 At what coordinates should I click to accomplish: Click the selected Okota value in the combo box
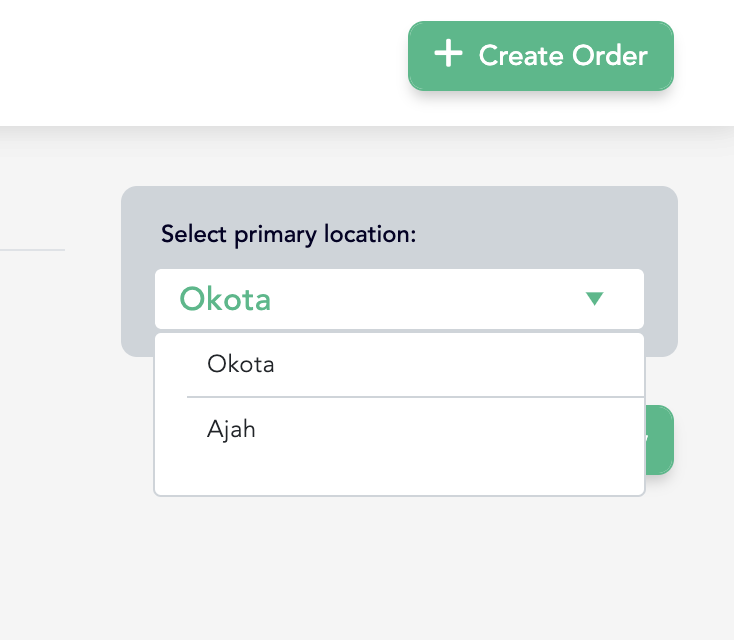click(225, 299)
